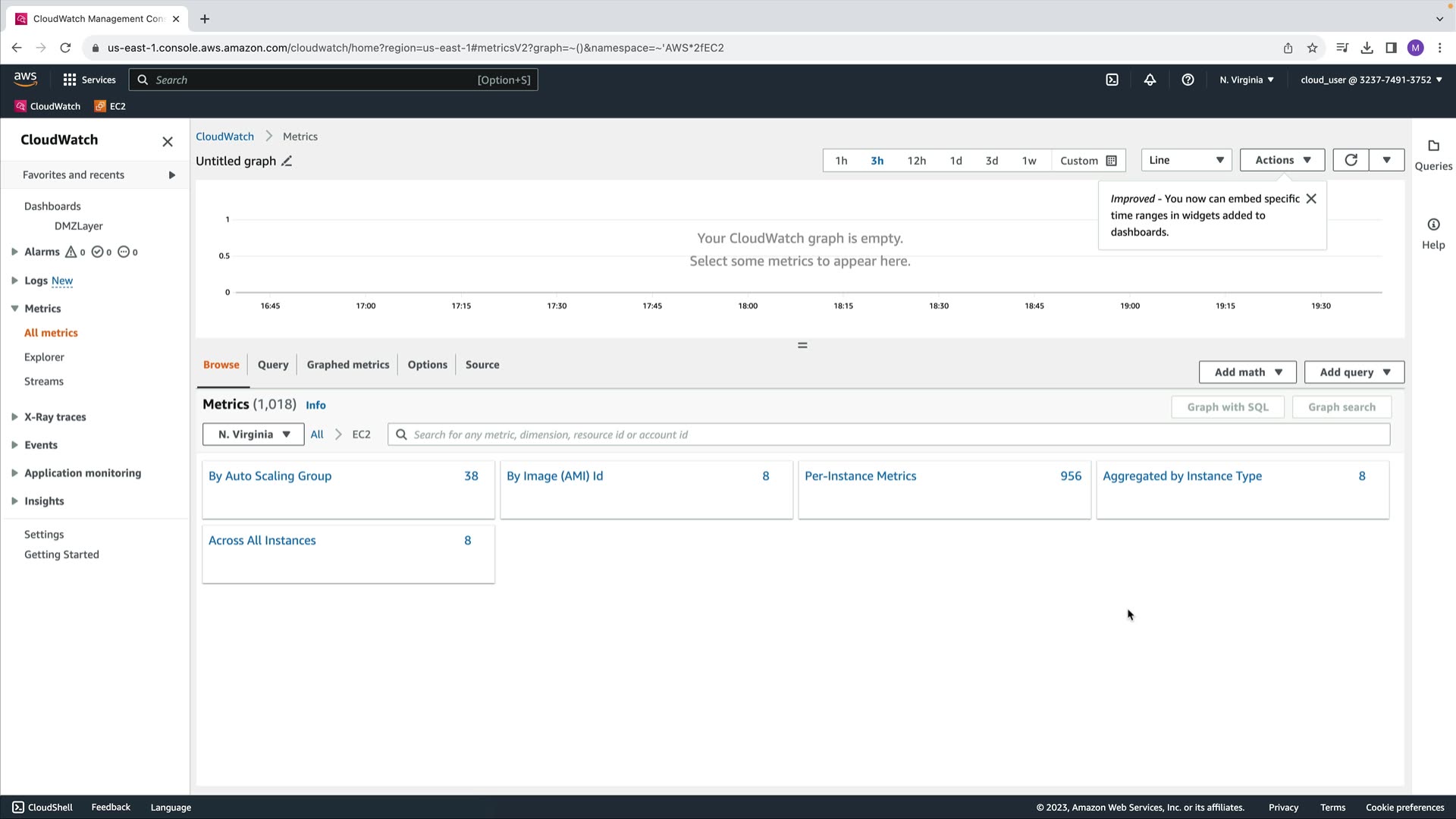
Task: Open the Help info panel icon
Action: coord(1433,225)
